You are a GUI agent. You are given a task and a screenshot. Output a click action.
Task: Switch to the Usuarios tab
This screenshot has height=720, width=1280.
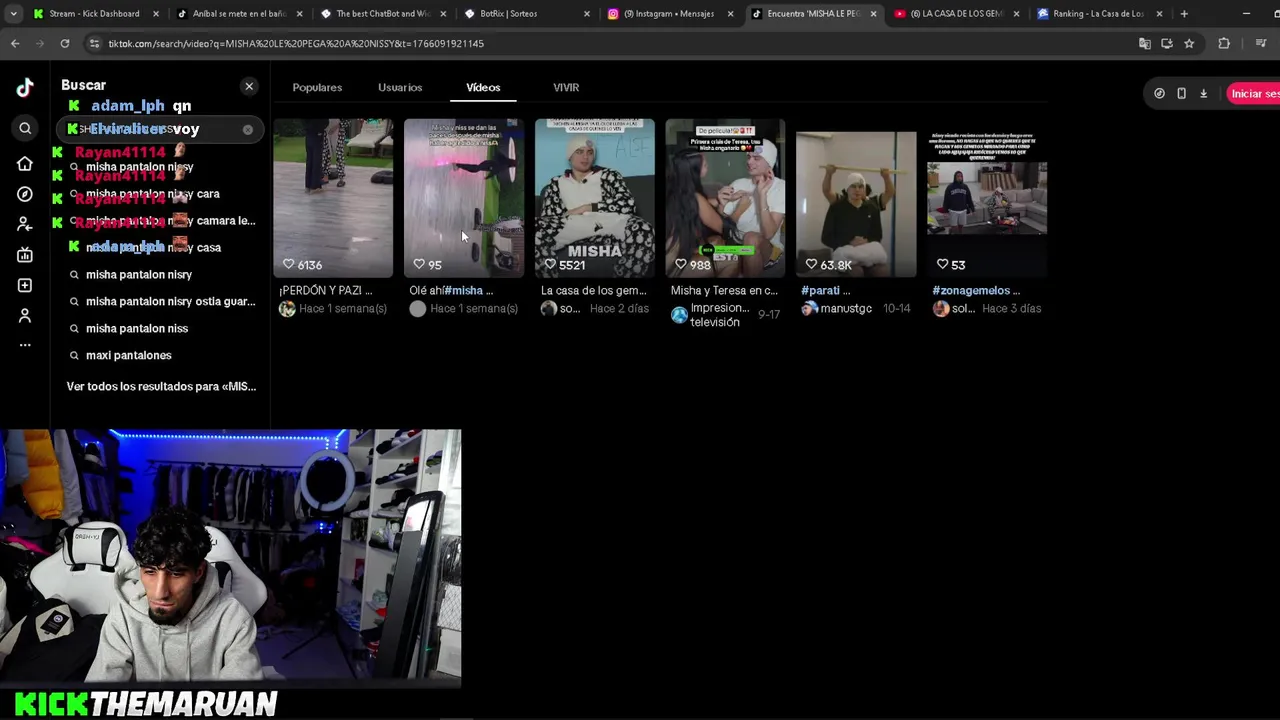400,87
